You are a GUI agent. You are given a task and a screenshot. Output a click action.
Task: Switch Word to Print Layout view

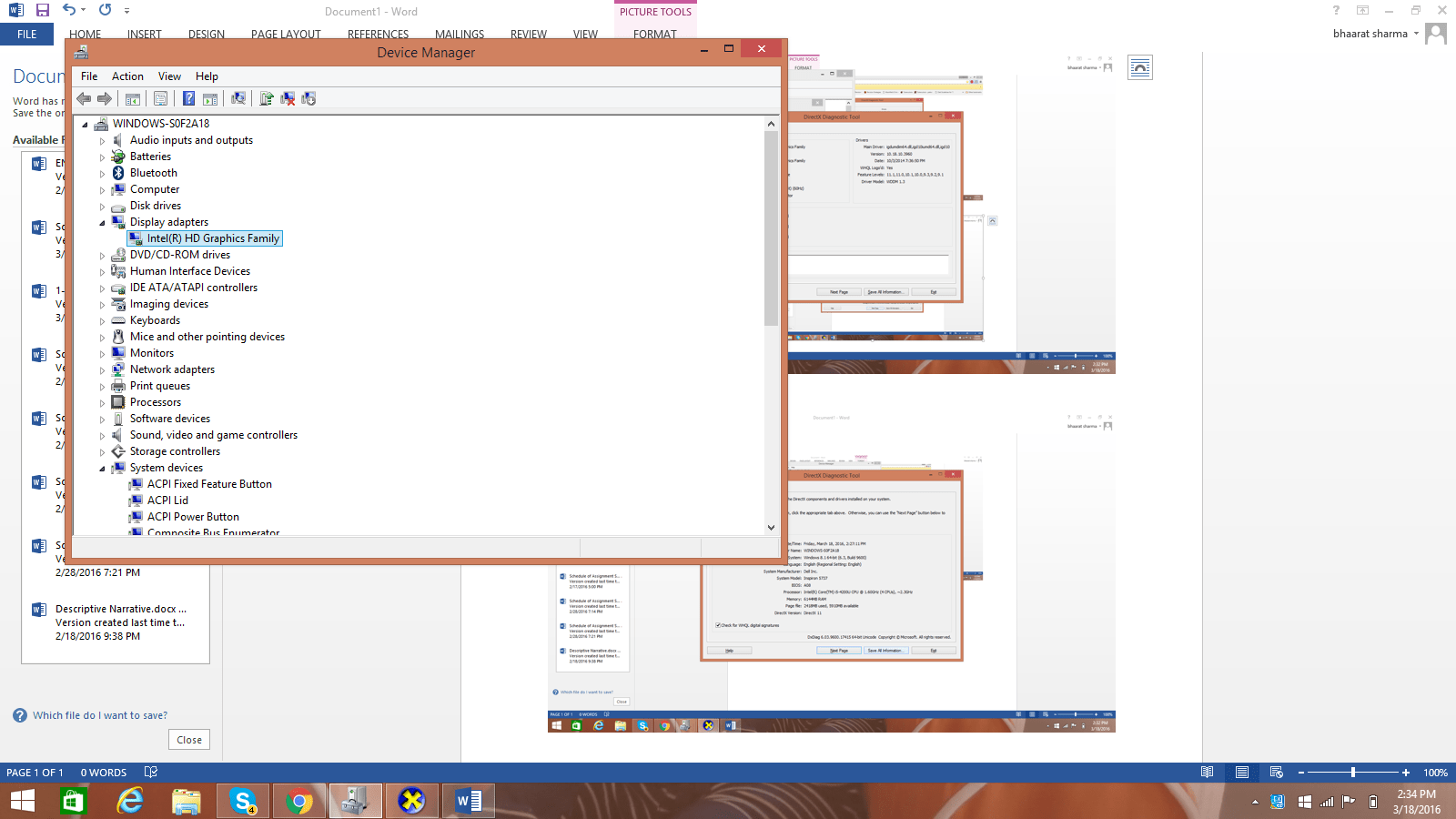tap(1241, 773)
